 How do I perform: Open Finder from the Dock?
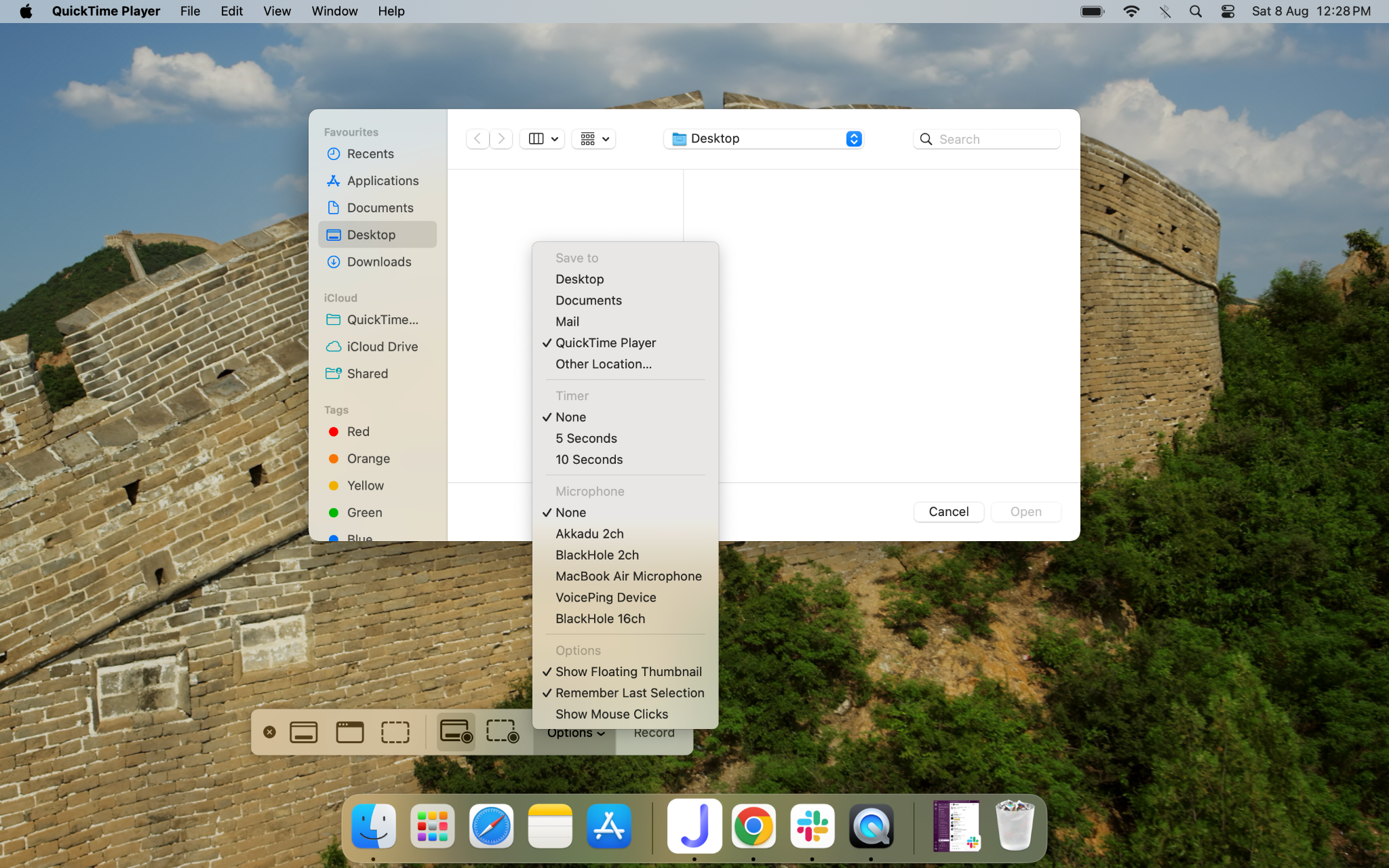373,826
